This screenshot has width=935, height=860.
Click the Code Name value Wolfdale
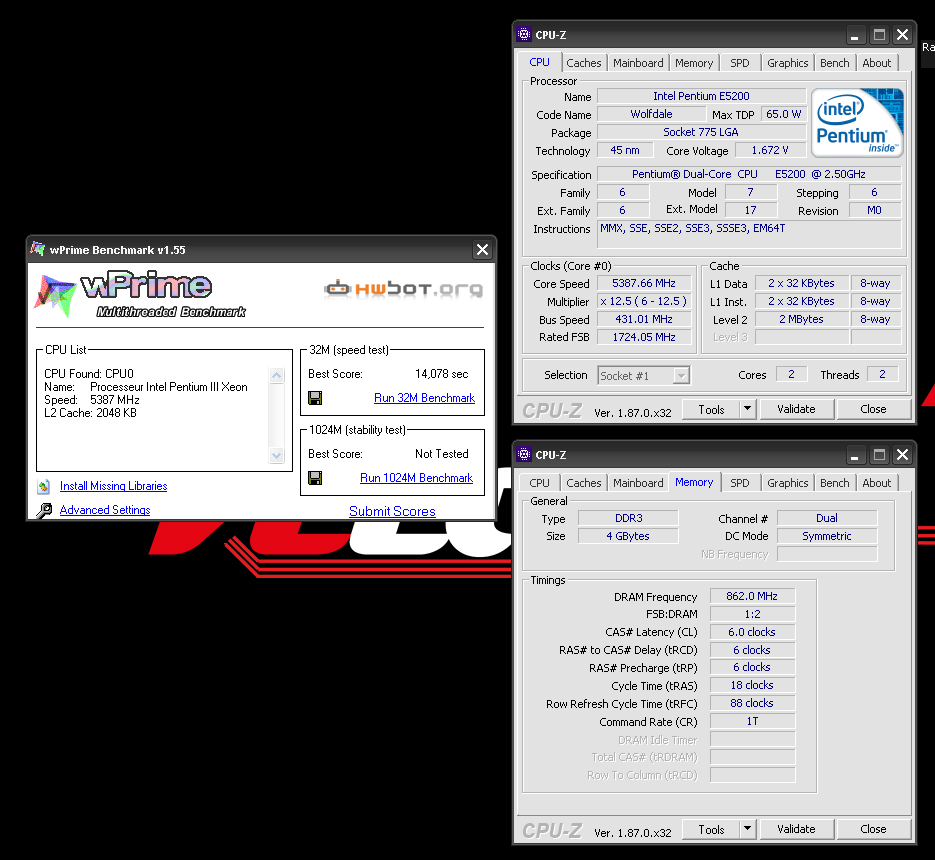[x=651, y=114]
